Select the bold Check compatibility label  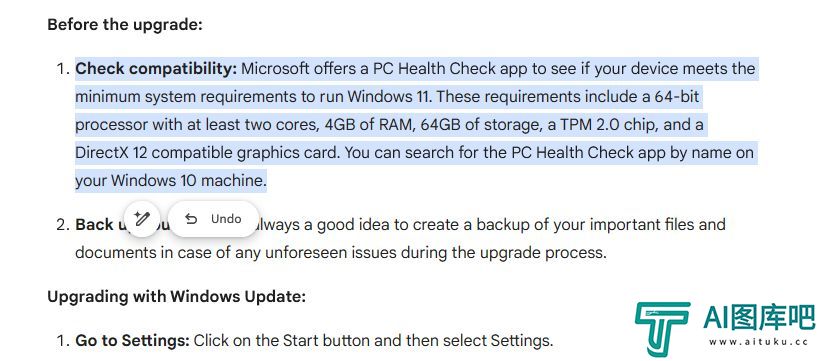[x=156, y=69]
